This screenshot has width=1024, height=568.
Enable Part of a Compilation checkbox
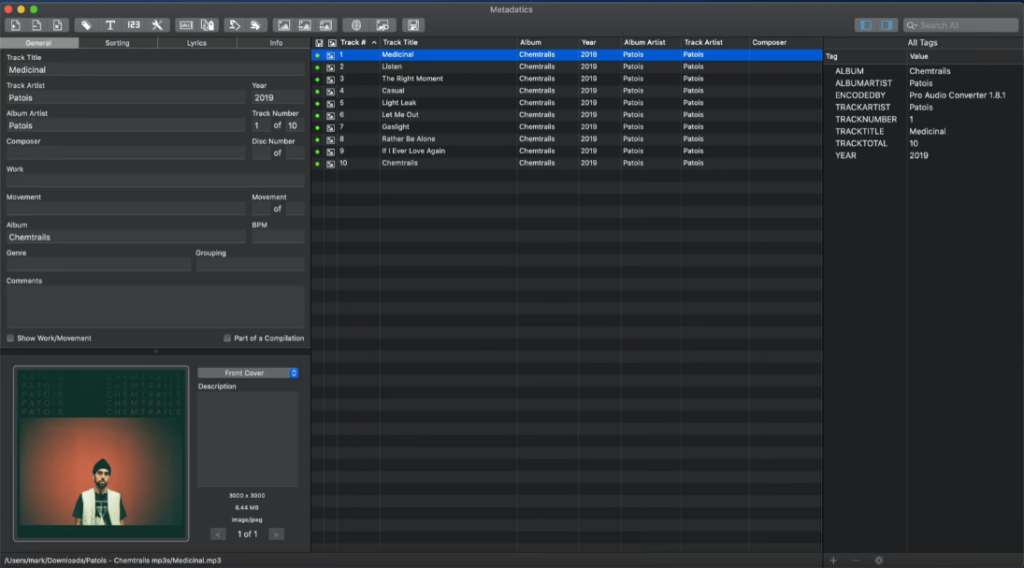pos(227,338)
